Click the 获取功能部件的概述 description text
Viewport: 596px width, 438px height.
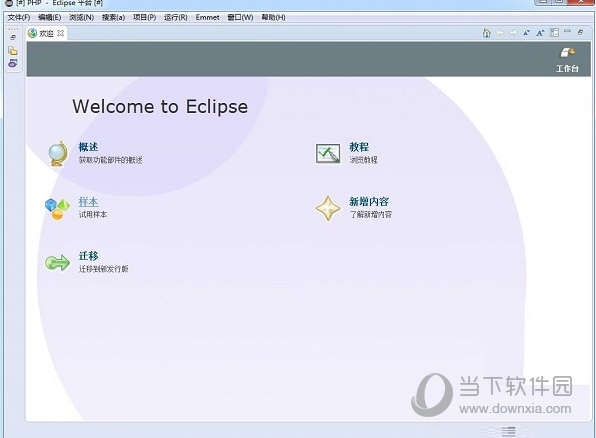coord(110,160)
